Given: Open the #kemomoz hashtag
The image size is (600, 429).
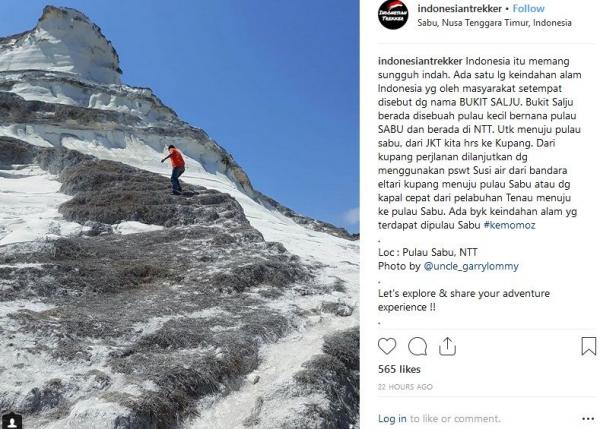Looking at the screenshot, I should pos(509,225).
